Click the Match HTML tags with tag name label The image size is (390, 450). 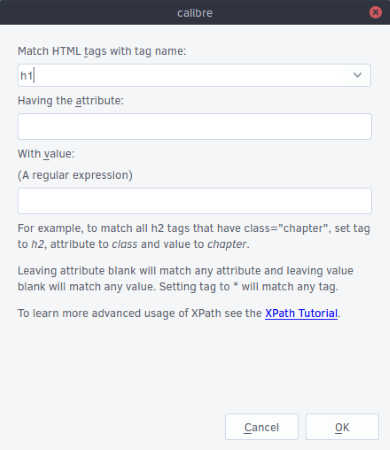point(102,51)
